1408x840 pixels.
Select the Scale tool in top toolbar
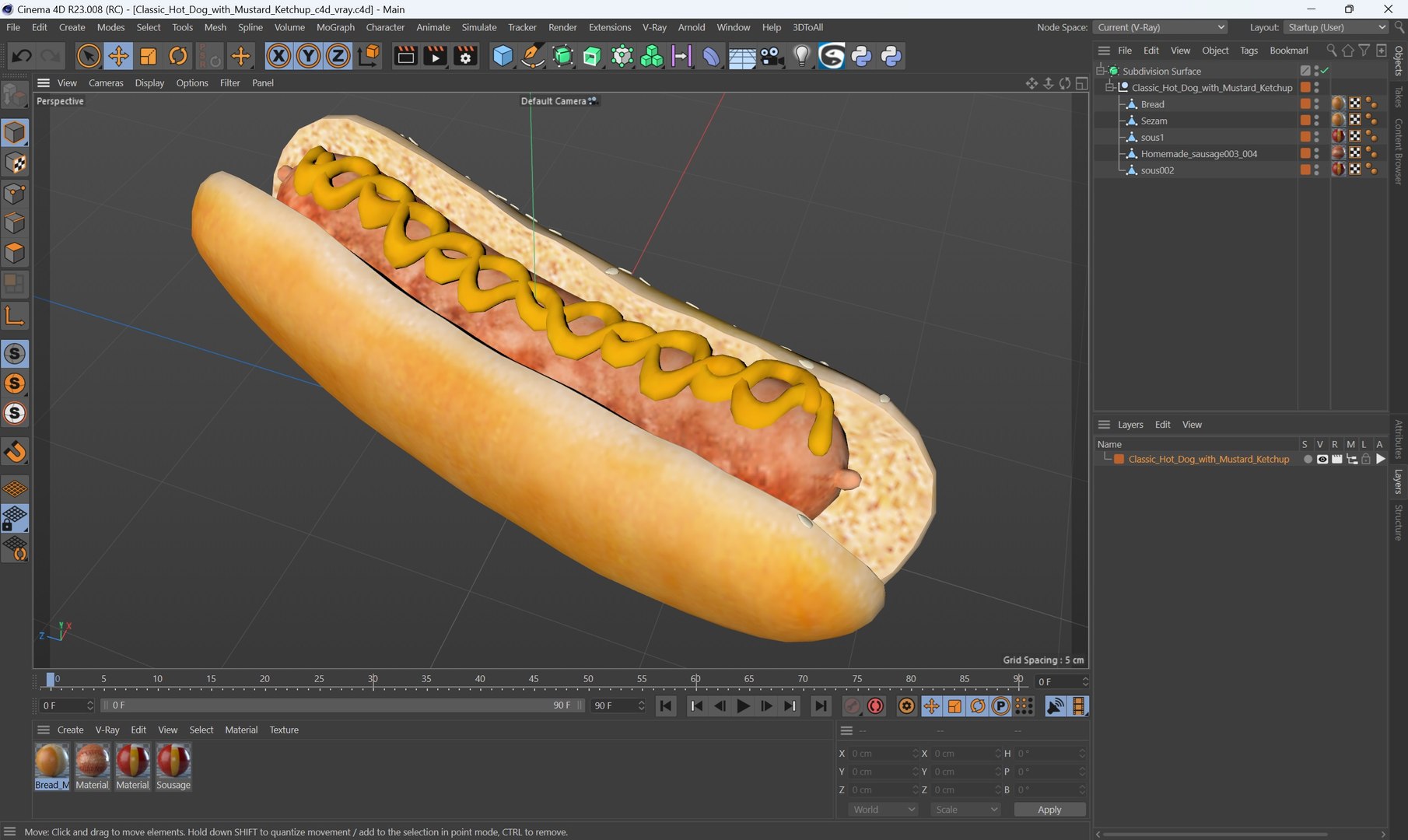(x=148, y=56)
